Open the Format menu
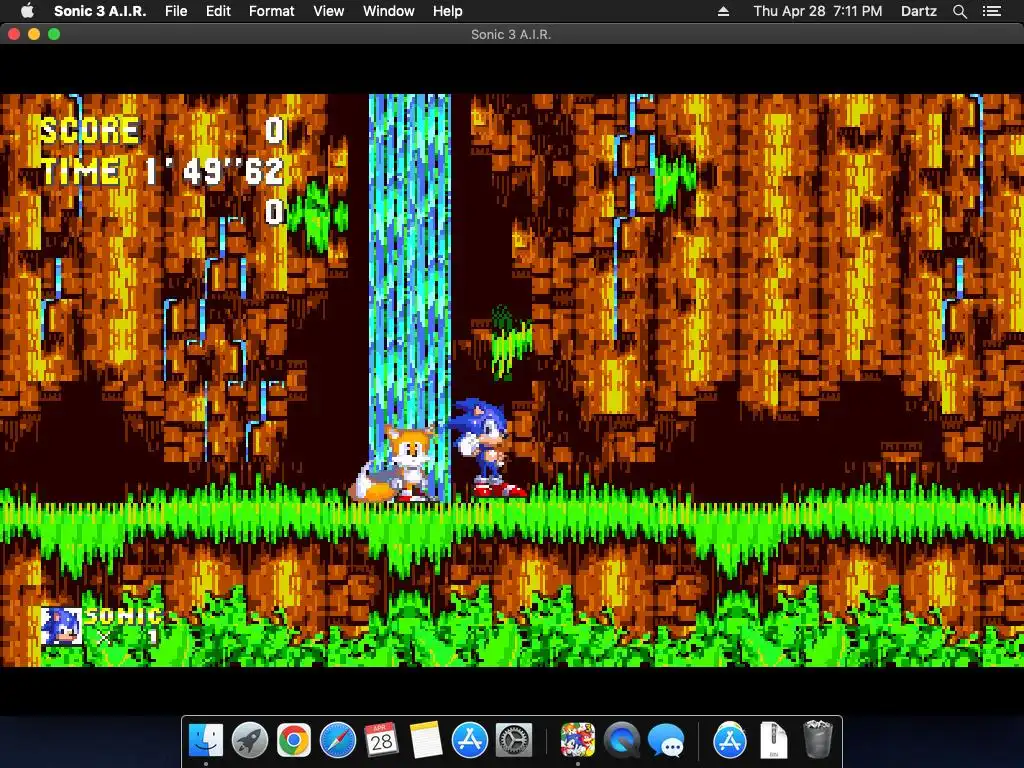The width and height of the screenshot is (1024, 768). (x=272, y=11)
